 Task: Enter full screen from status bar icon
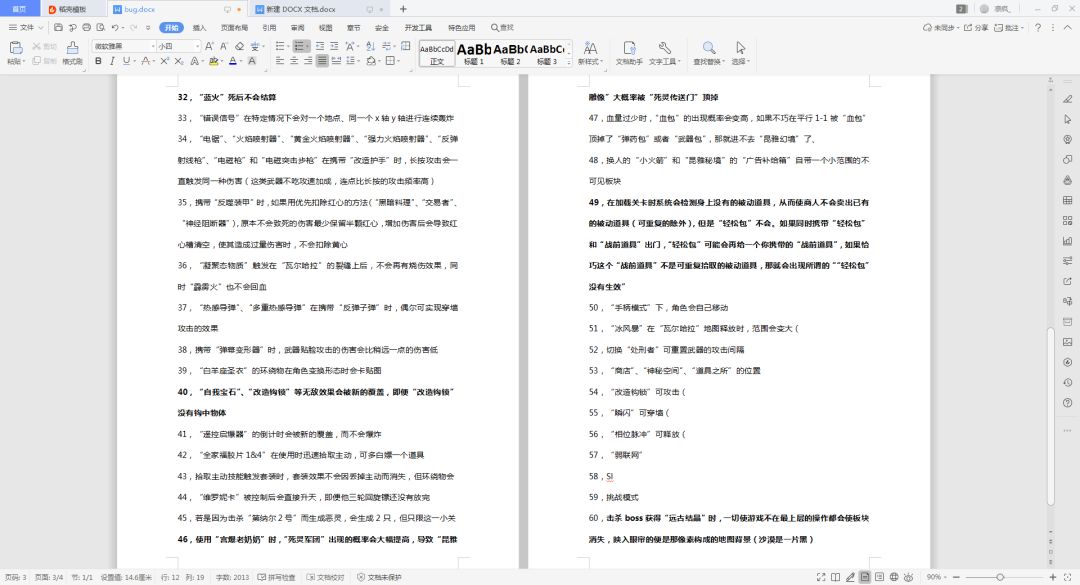click(x=821, y=577)
